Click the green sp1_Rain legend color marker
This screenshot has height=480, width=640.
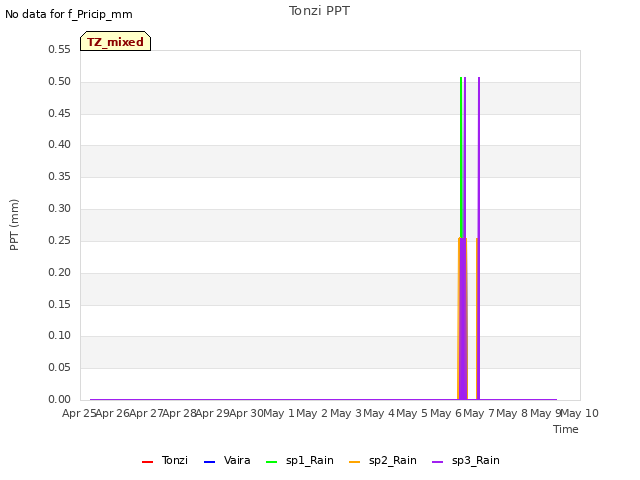271,462
